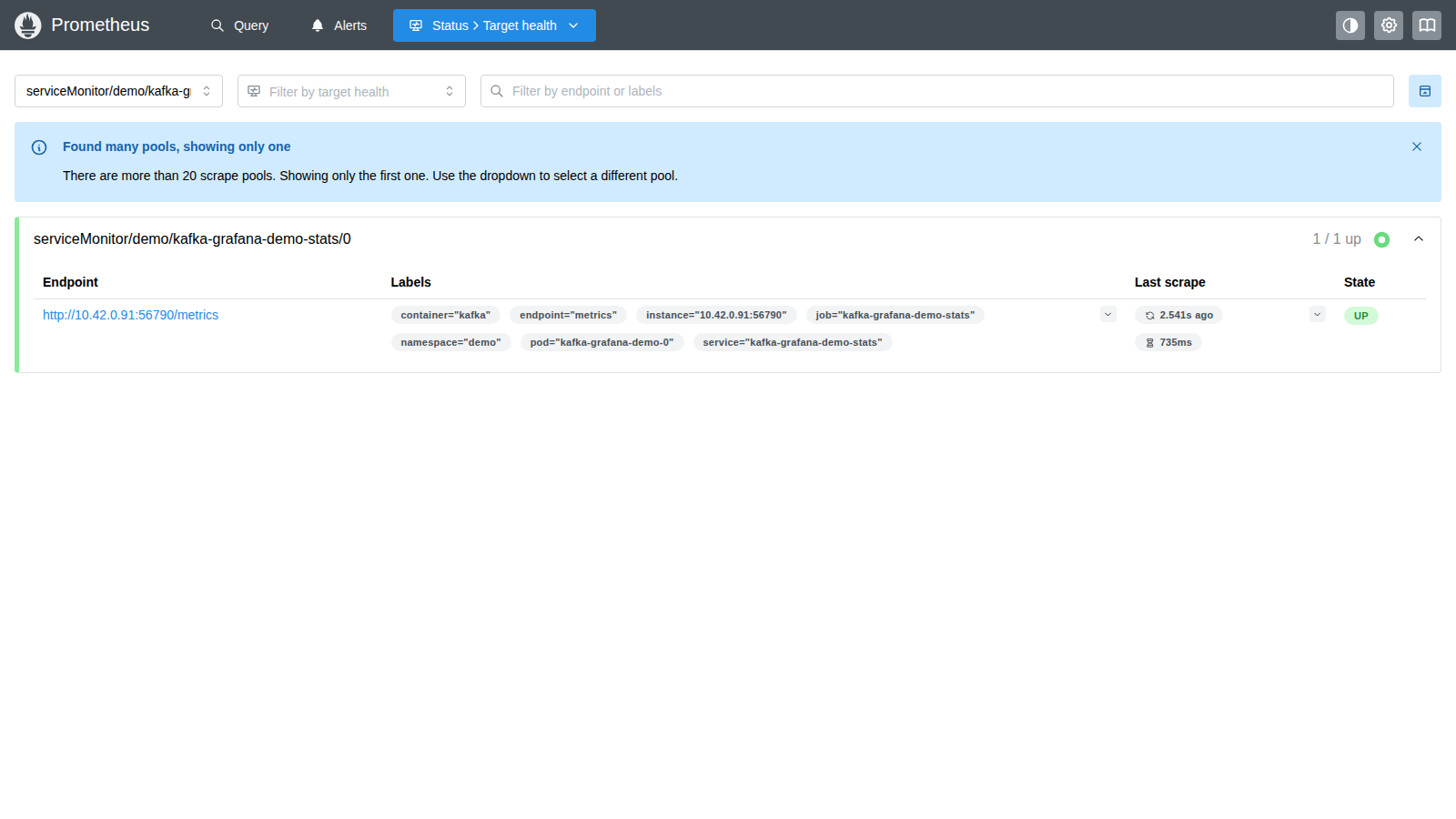Open the scrape pool selector dropdown
The width and height of the screenshot is (1456, 819).
pos(118,91)
